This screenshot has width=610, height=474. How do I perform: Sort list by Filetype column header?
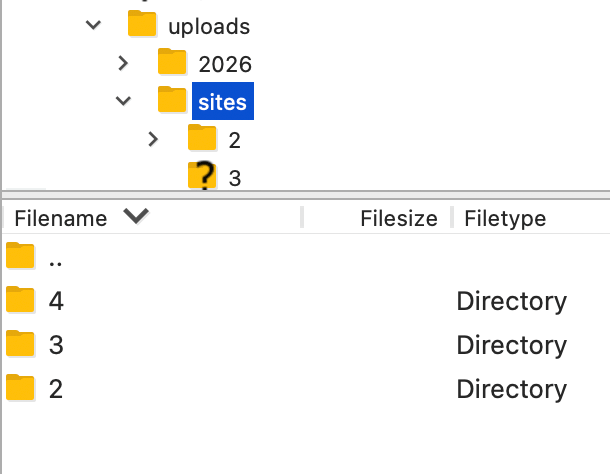[505, 218]
